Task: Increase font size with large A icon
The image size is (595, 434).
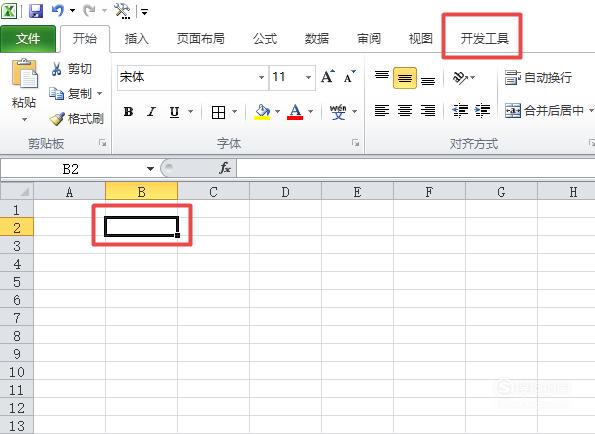Action: tap(328, 77)
